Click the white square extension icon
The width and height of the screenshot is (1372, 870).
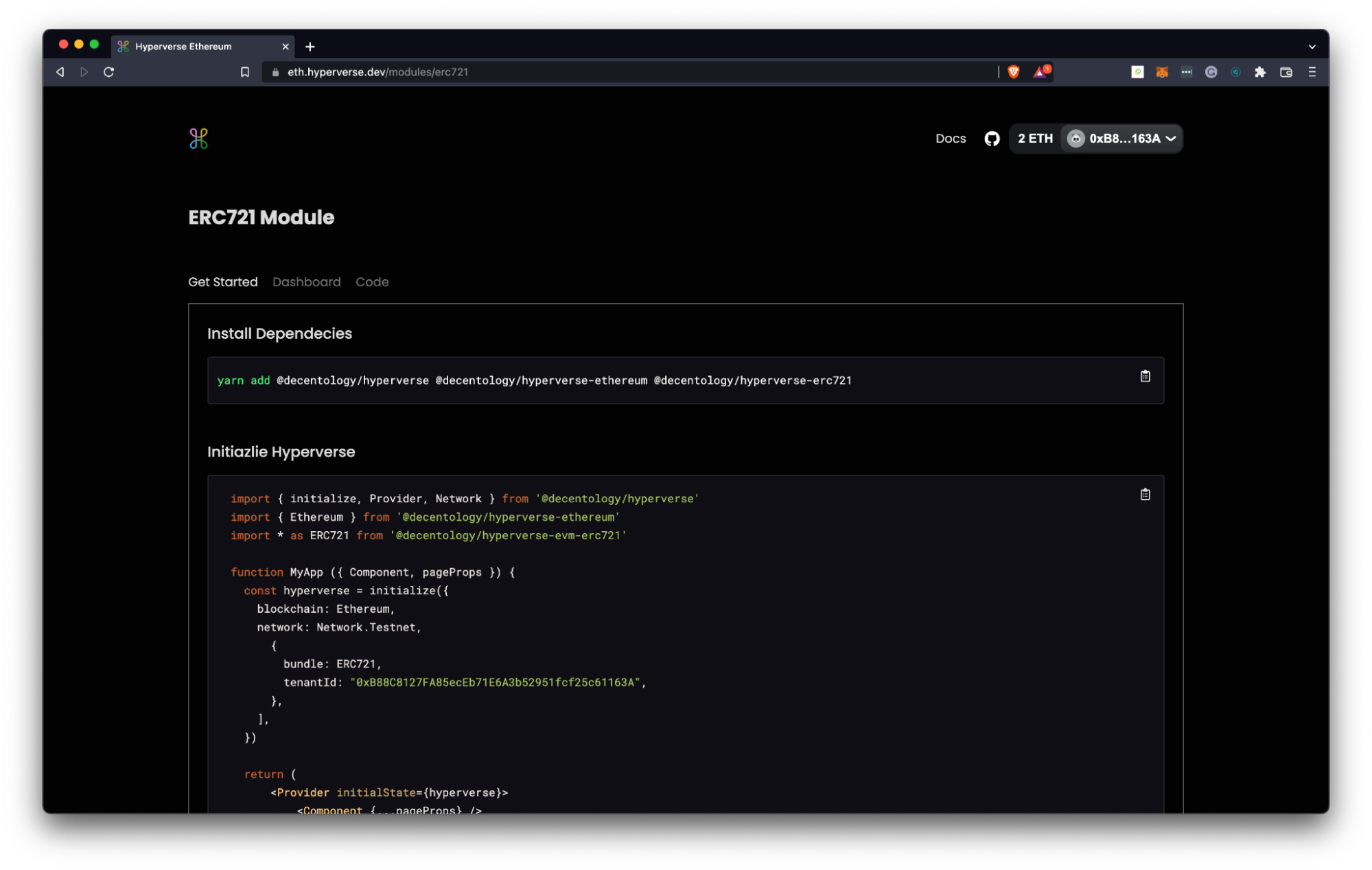[x=1137, y=71]
